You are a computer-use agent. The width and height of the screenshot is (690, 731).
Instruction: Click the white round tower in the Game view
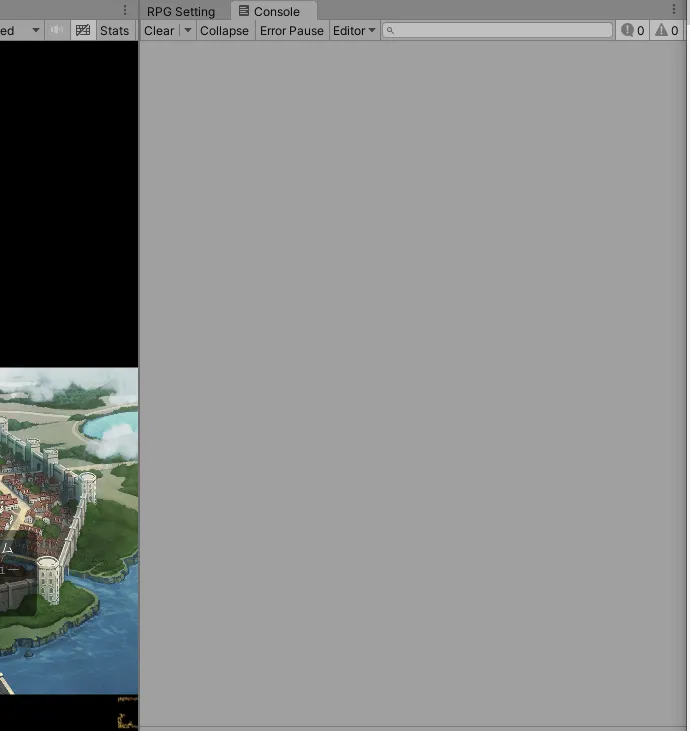point(49,579)
